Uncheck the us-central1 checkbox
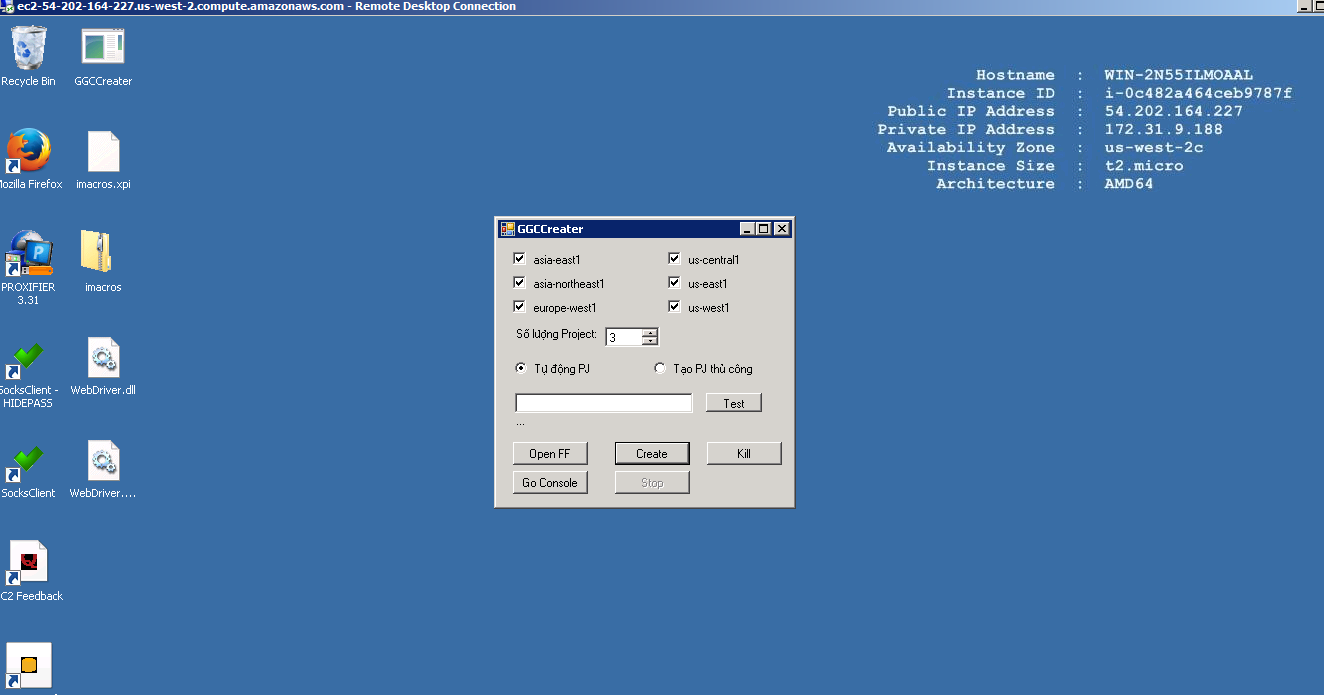This screenshot has width=1324, height=695. (x=674, y=258)
